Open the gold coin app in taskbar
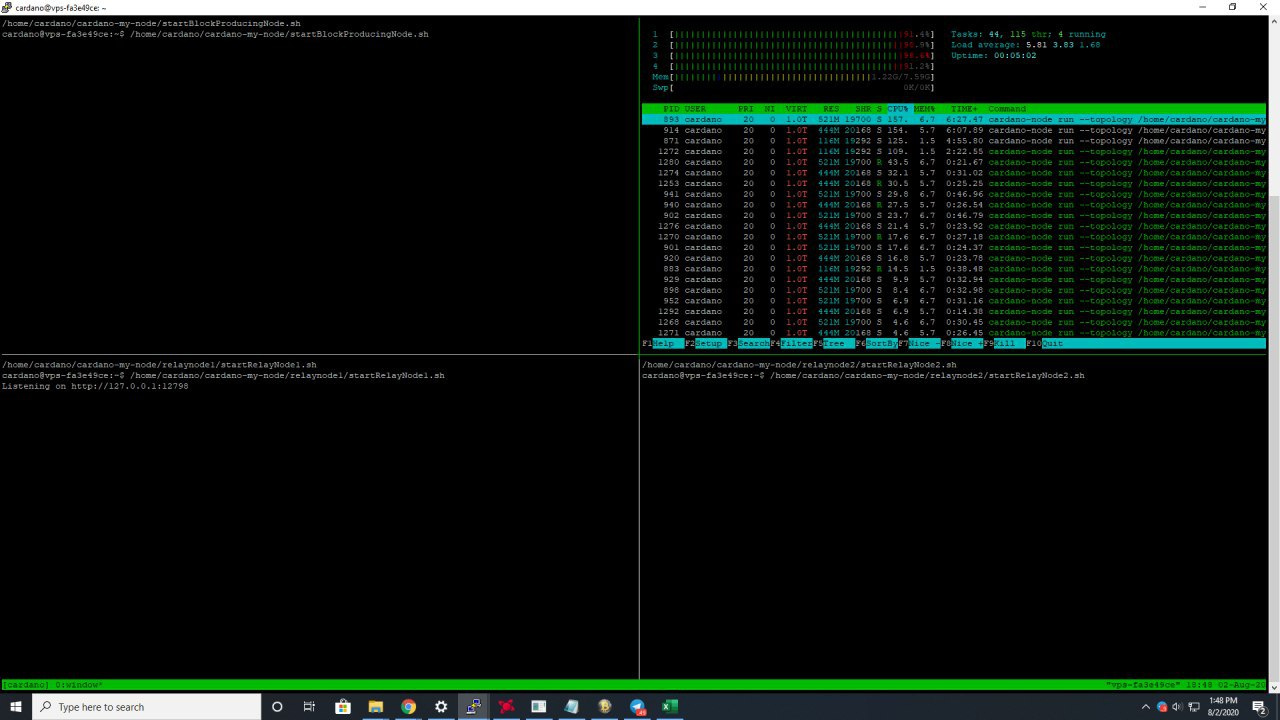Screen dimensions: 1280x720 [x=604, y=706]
